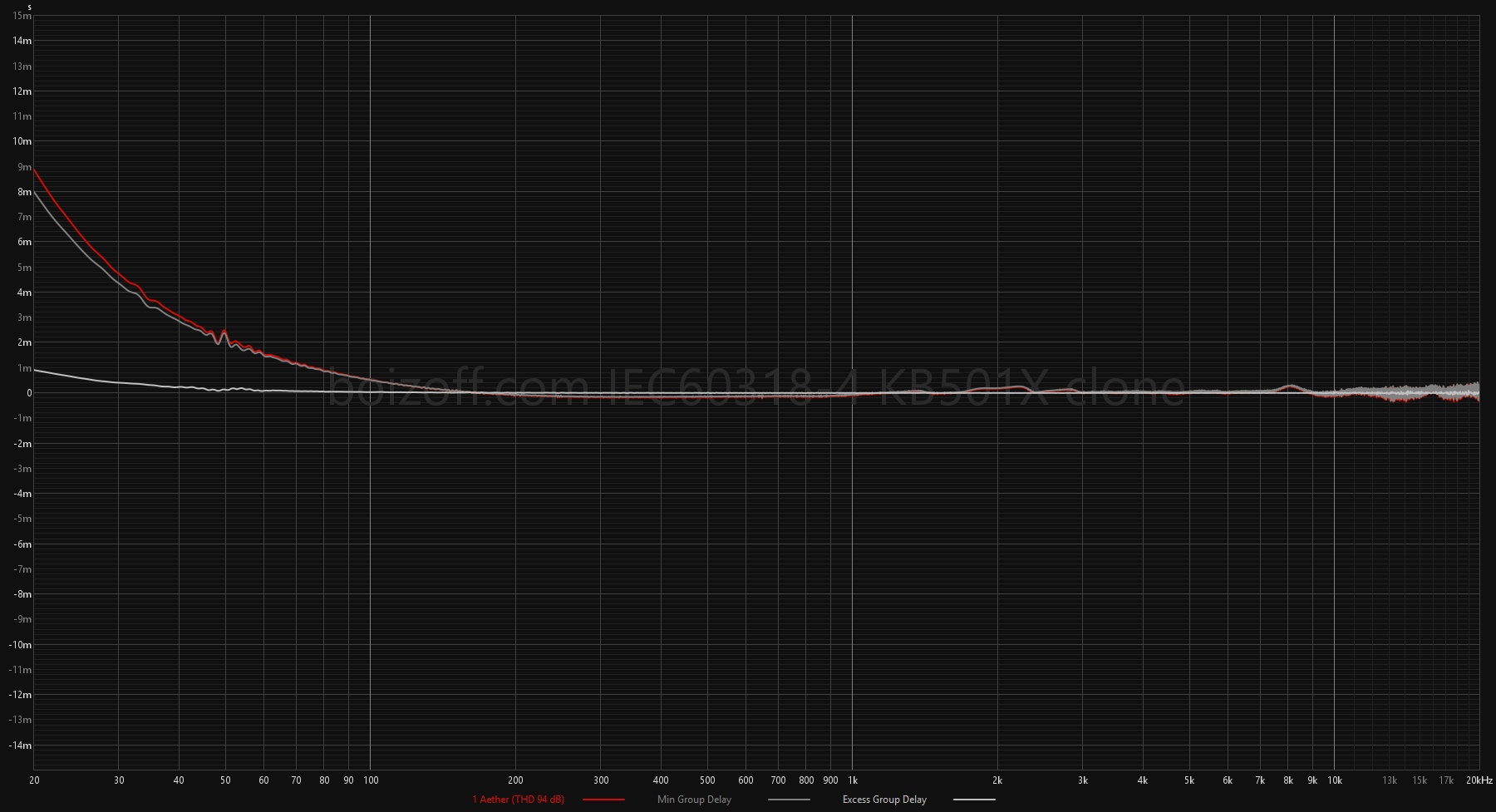1496x812 pixels.
Task: Toggle the 'Excess Group Delay' legend label
Action: click(884, 800)
